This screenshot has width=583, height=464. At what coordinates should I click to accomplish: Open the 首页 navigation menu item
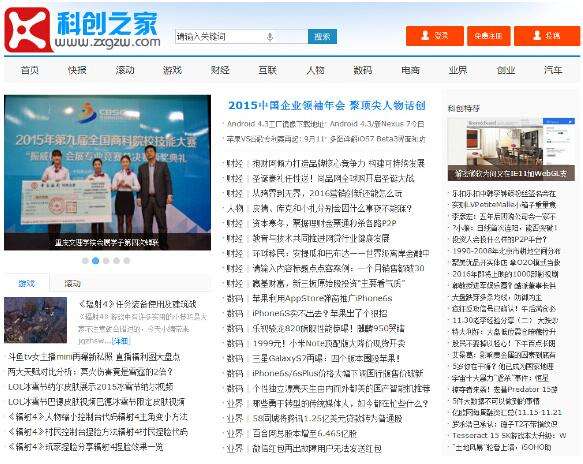coord(30,70)
